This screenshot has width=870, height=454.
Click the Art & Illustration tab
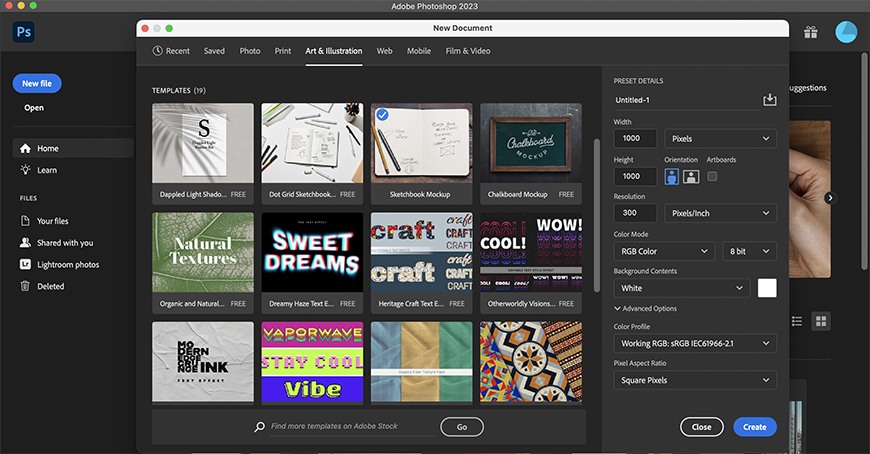coord(333,51)
